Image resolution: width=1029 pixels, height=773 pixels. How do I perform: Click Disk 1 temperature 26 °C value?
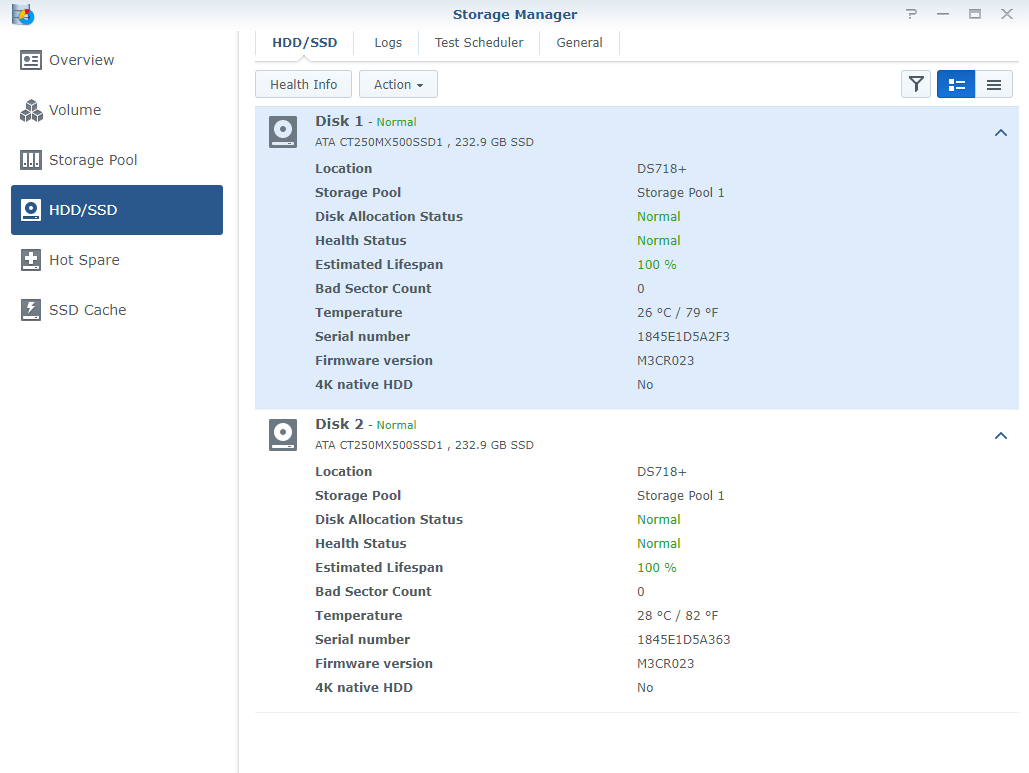pos(677,313)
